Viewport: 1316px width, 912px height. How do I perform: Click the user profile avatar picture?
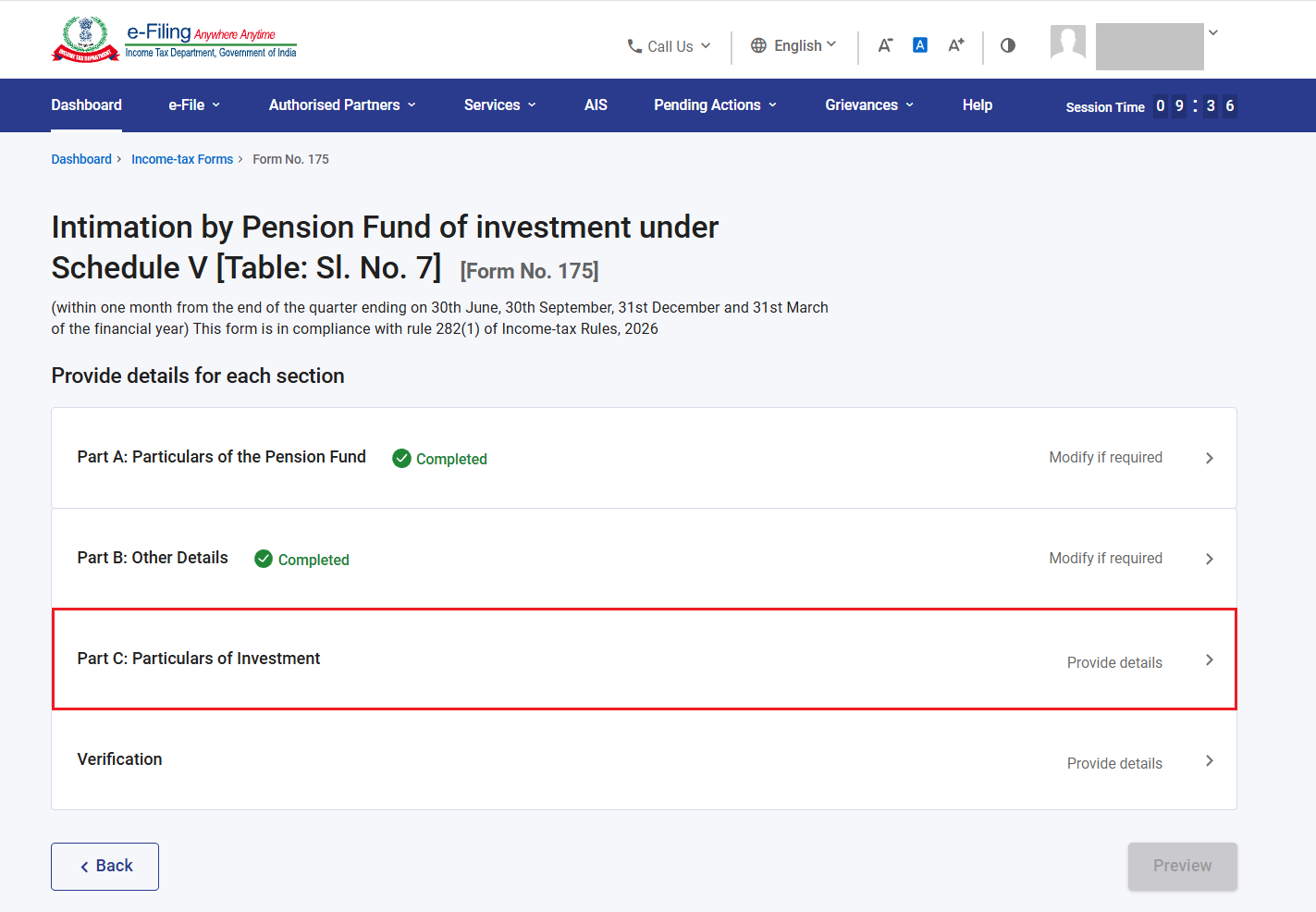[1068, 43]
